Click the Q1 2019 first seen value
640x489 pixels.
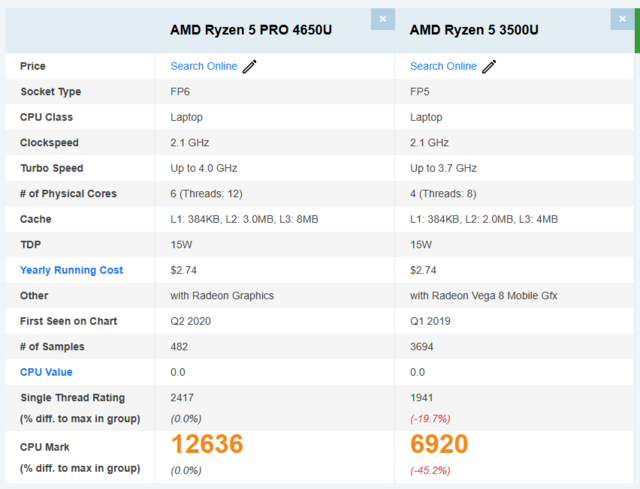pos(430,321)
